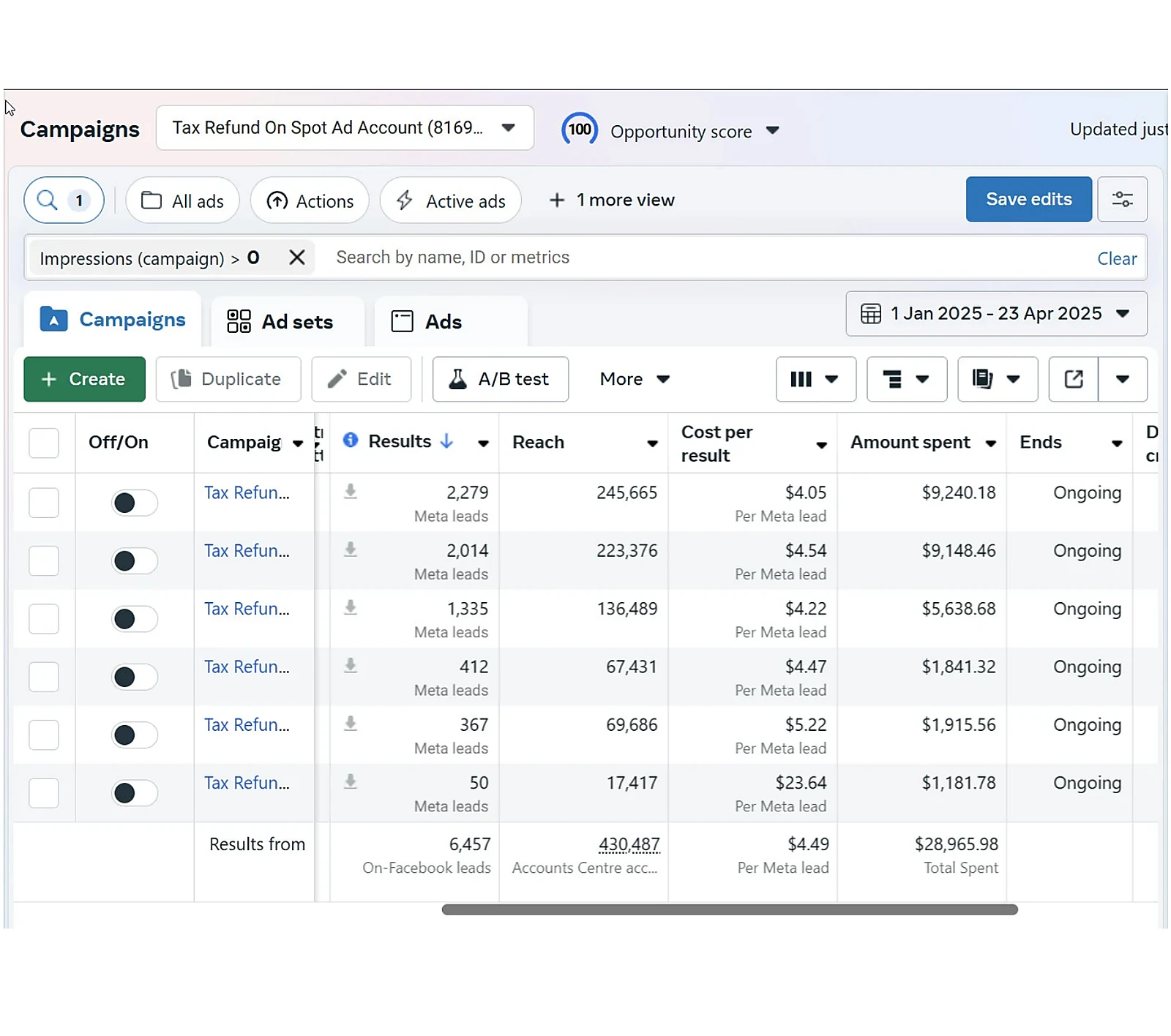Download leads for the 2,014 results row
The width and height of the screenshot is (1171, 1036).
point(351,549)
